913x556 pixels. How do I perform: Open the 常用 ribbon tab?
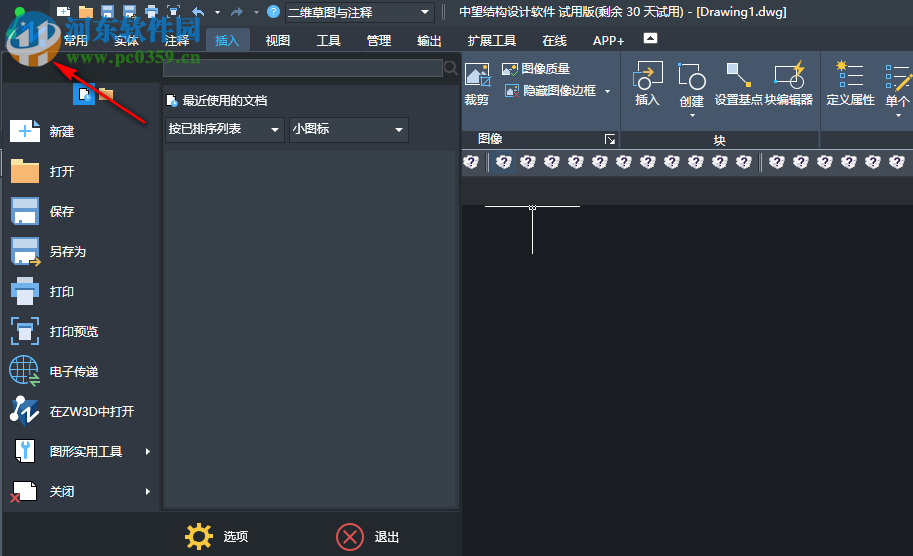76,40
